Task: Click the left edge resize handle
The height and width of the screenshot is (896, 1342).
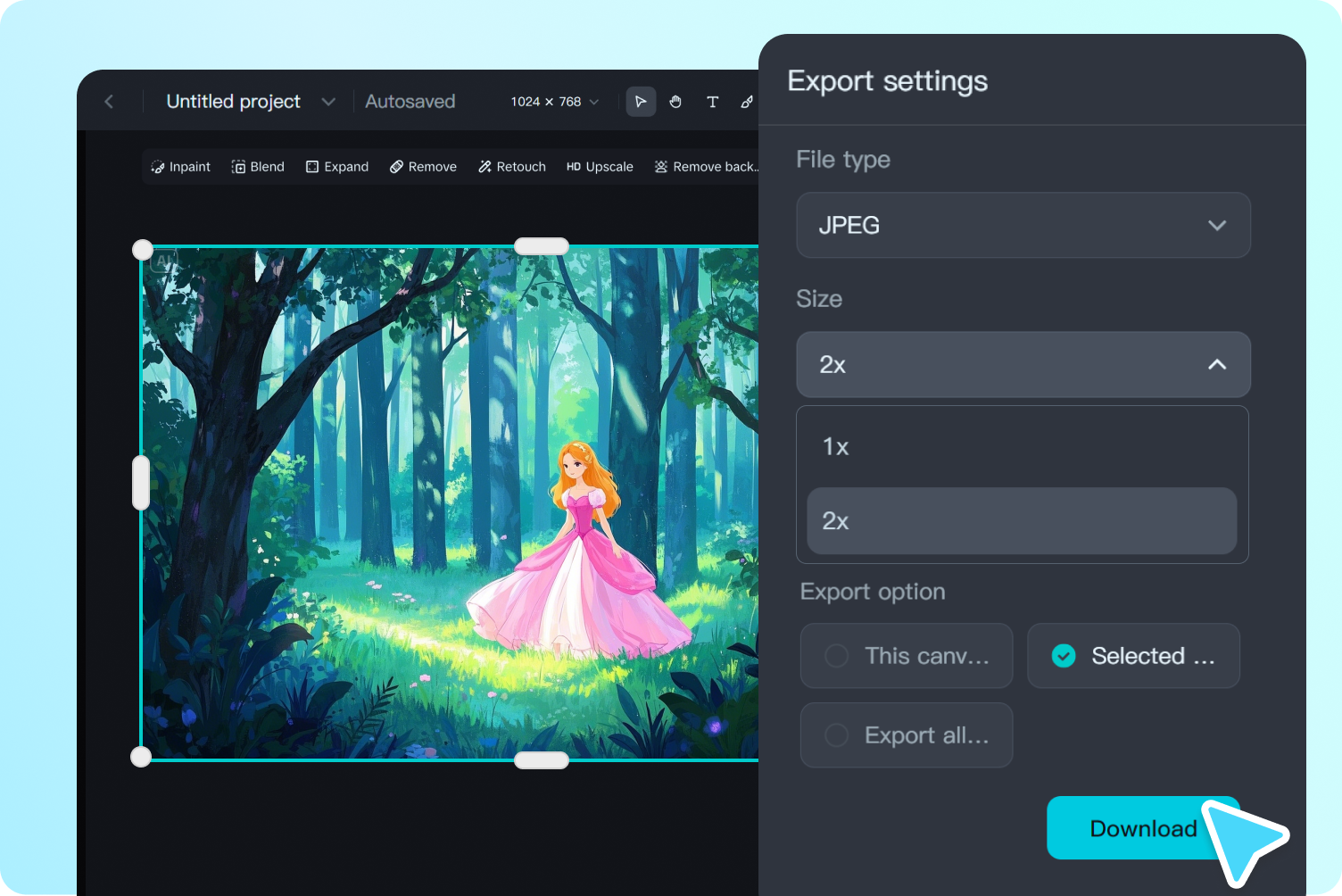Action: [x=141, y=483]
